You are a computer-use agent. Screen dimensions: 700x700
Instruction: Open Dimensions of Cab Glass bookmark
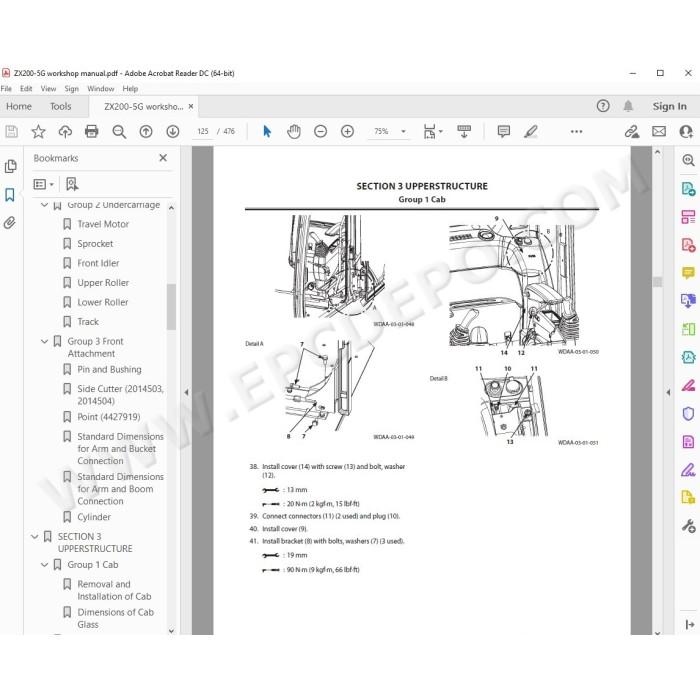(115, 618)
